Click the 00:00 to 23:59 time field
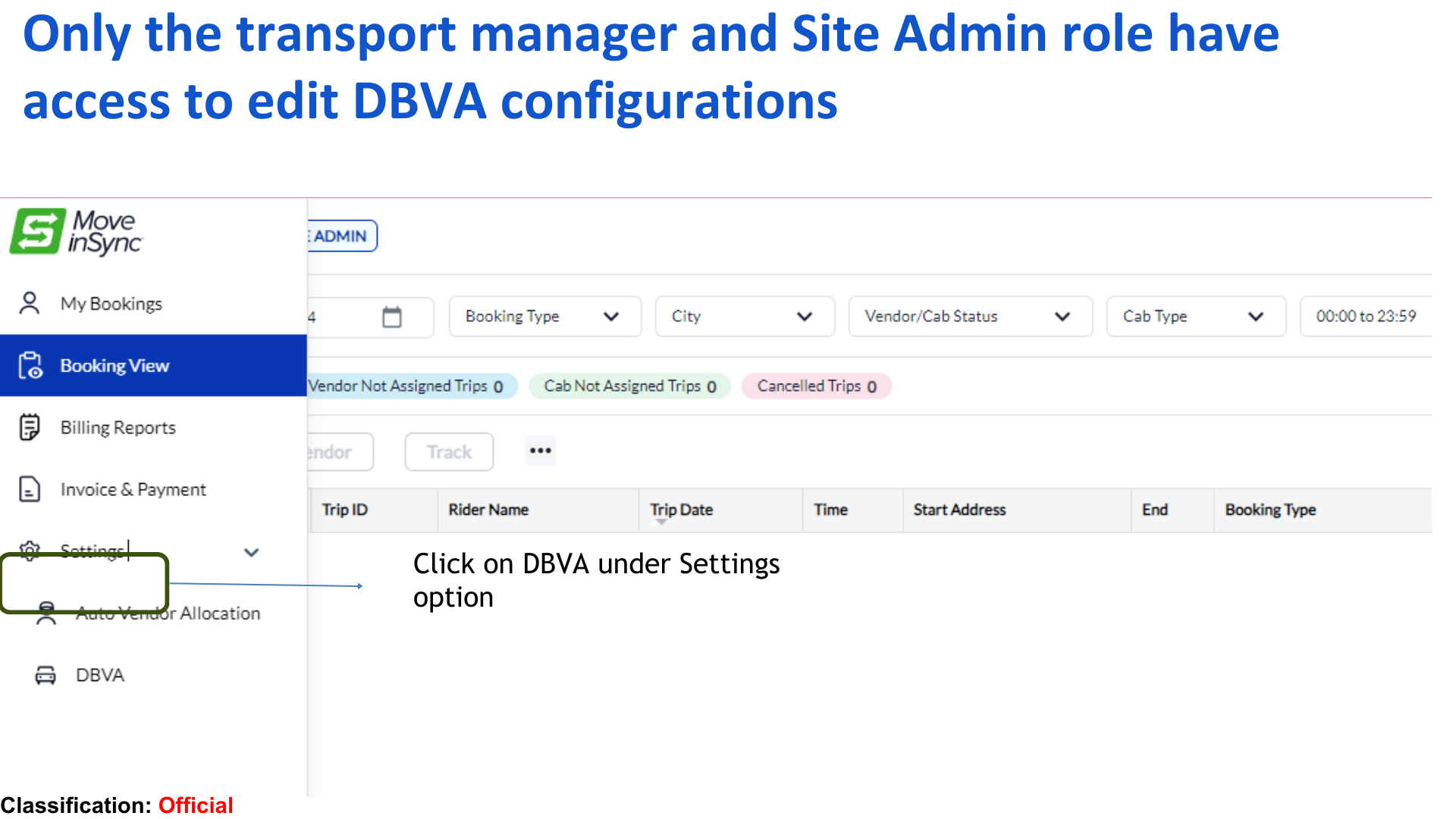This screenshot has height=819, width=1456. click(x=1365, y=316)
